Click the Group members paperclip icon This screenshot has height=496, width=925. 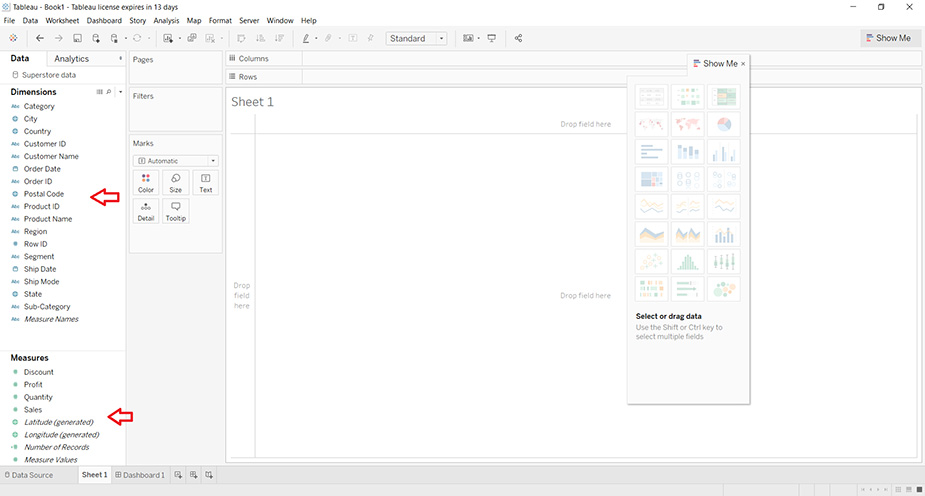(329, 38)
